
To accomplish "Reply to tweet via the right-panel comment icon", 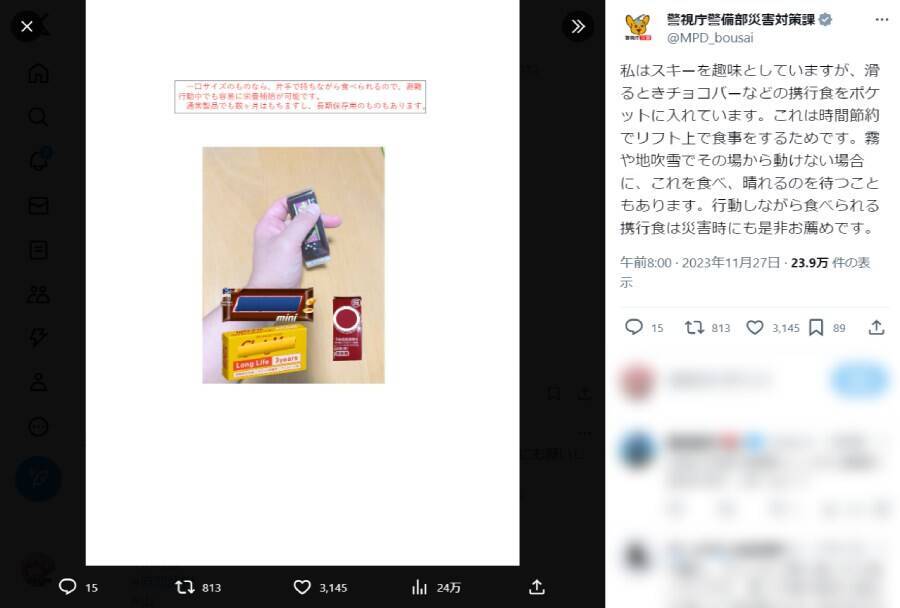I will 633,327.
